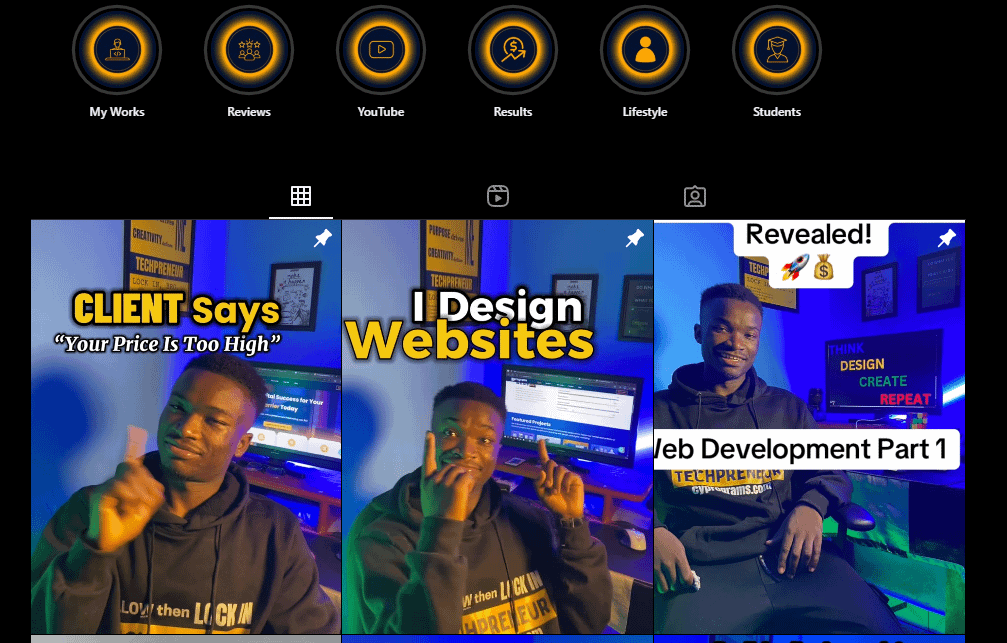
Task: Open the "Reviews" story highlight
Action: (x=249, y=49)
